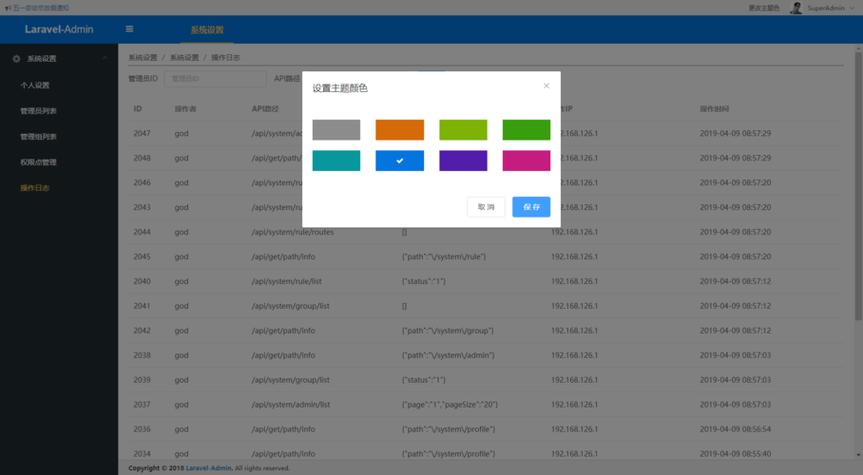
Task: Click the 管理员ID input field
Action: 215,79
